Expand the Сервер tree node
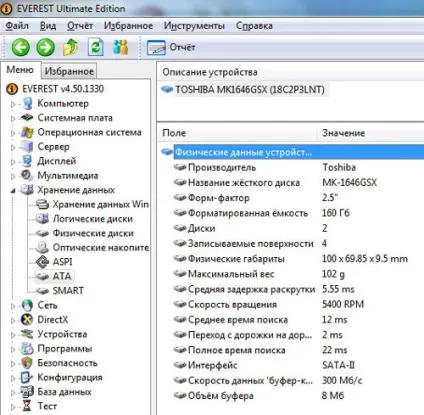Viewport: 424px width, 415px height. 13,147
